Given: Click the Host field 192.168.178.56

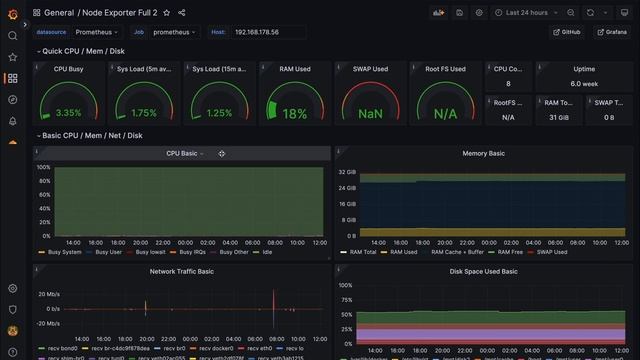Looking at the screenshot, I should tap(268, 32).
